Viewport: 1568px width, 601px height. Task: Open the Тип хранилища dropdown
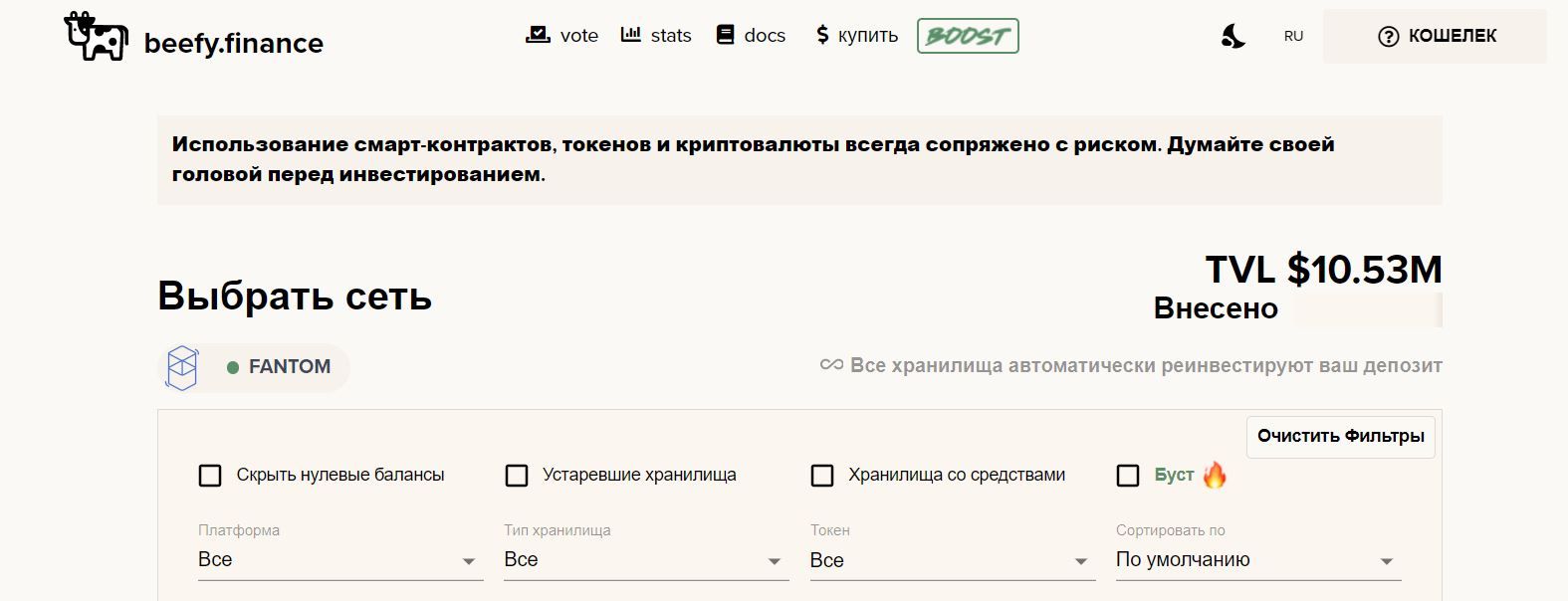tap(646, 560)
